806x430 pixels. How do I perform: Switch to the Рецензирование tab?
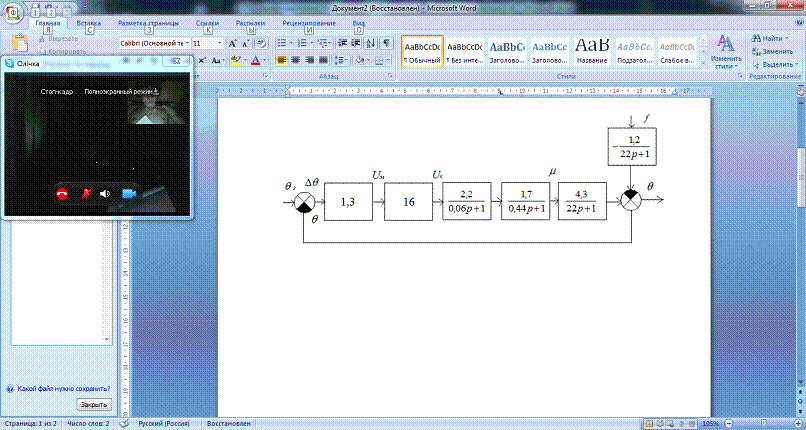point(309,21)
